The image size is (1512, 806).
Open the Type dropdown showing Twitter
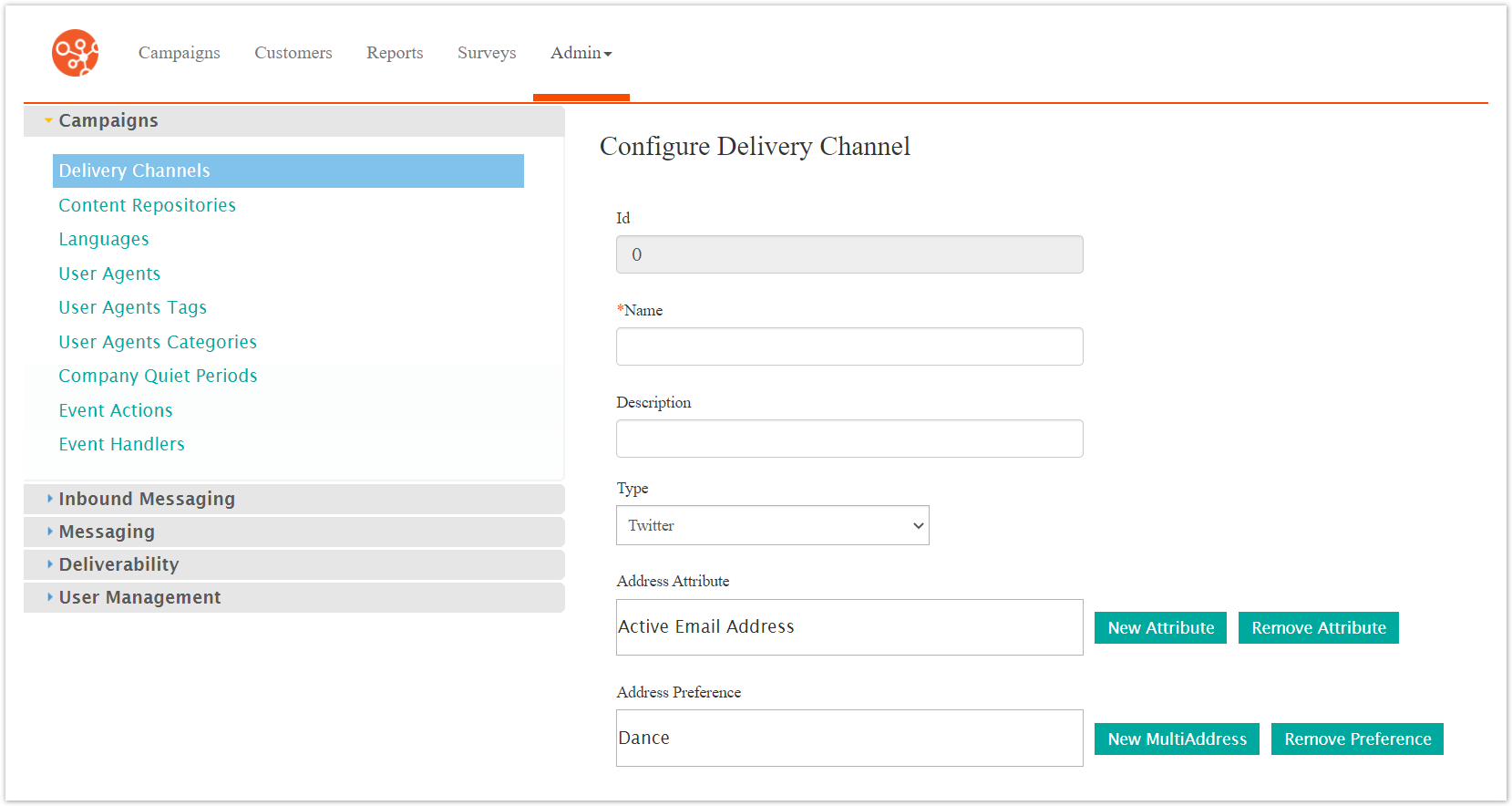tap(772, 525)
